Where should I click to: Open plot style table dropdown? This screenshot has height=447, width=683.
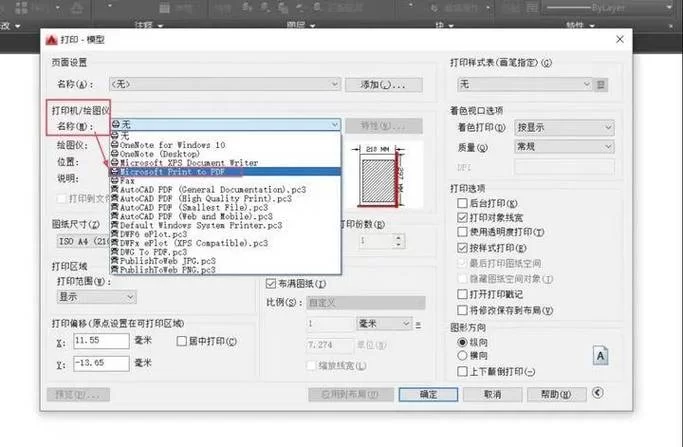(x=524, y=84)
